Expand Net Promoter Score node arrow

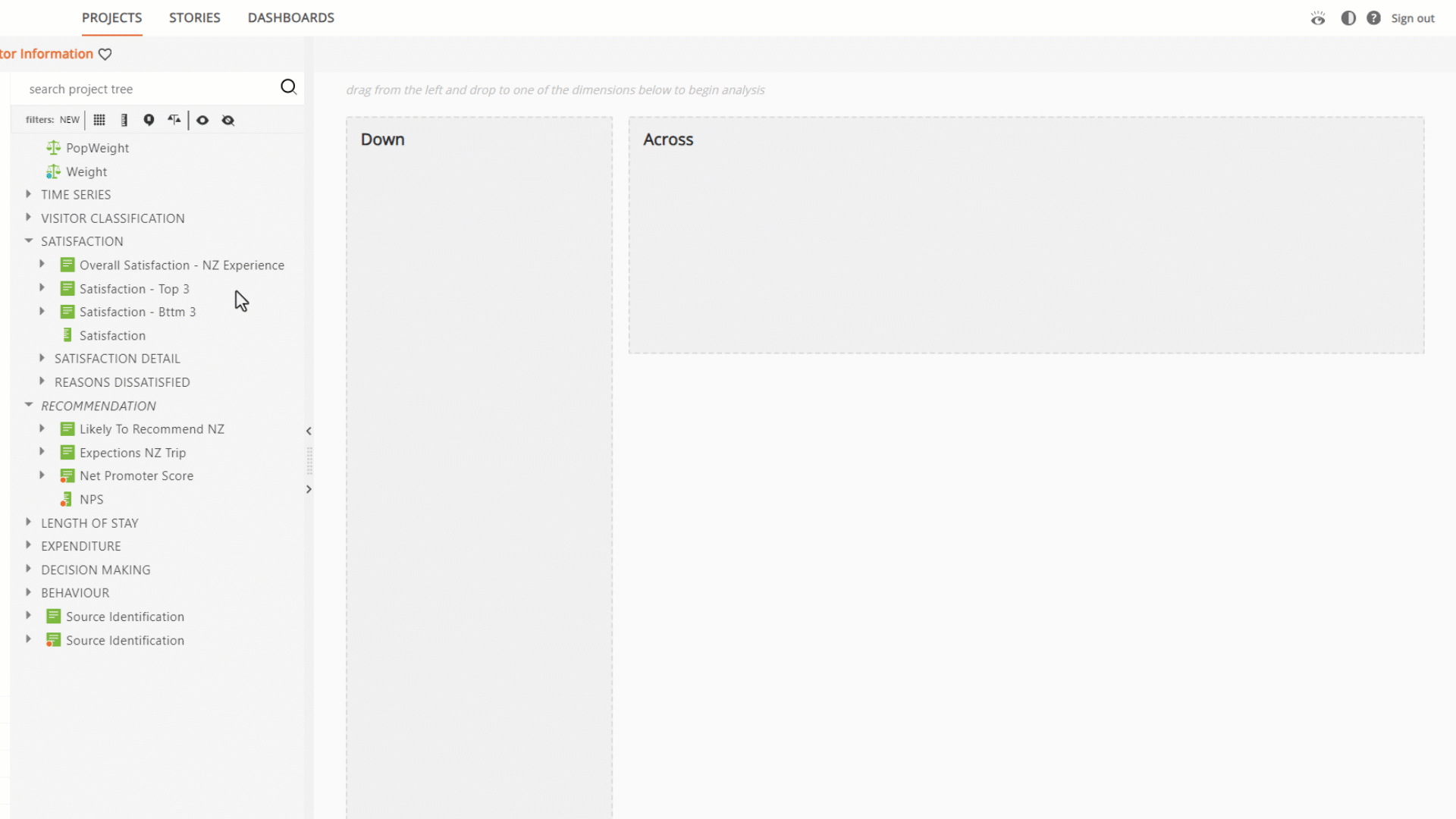pyautogui.click(x=42, y=475)
